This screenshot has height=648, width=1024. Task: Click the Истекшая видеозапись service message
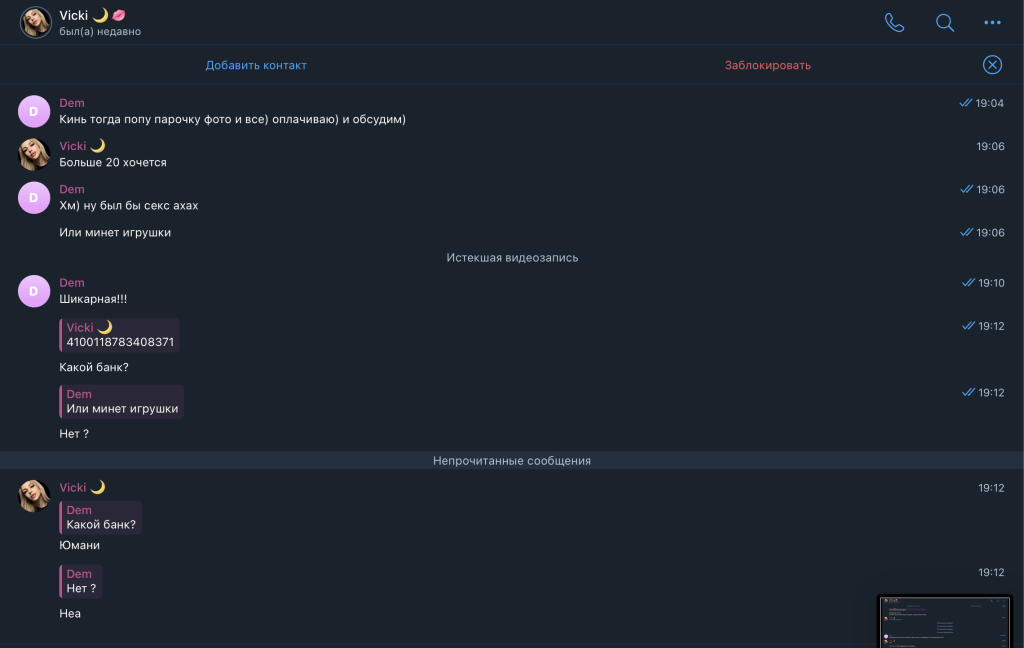[x=512, y=258]
